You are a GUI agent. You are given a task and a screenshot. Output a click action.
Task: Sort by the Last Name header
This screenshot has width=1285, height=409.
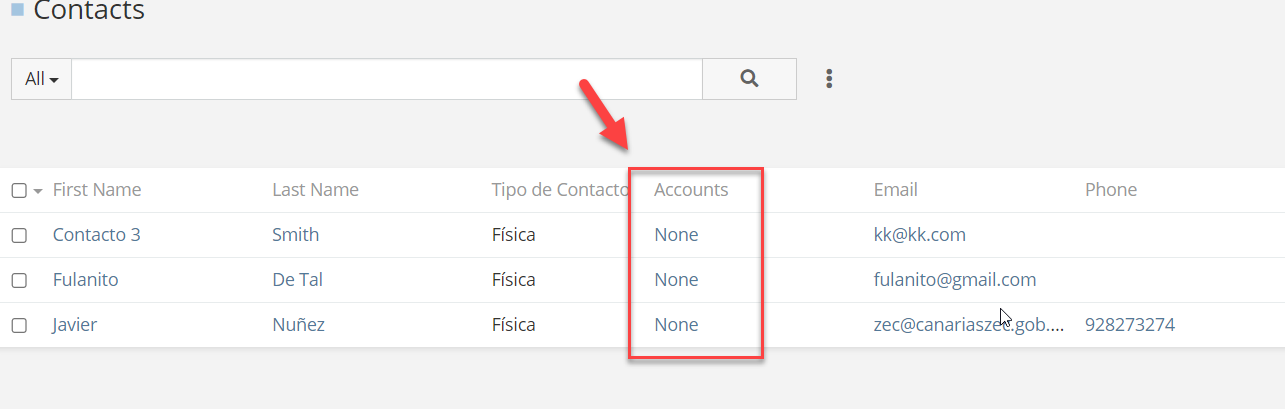tap(315, 190)
